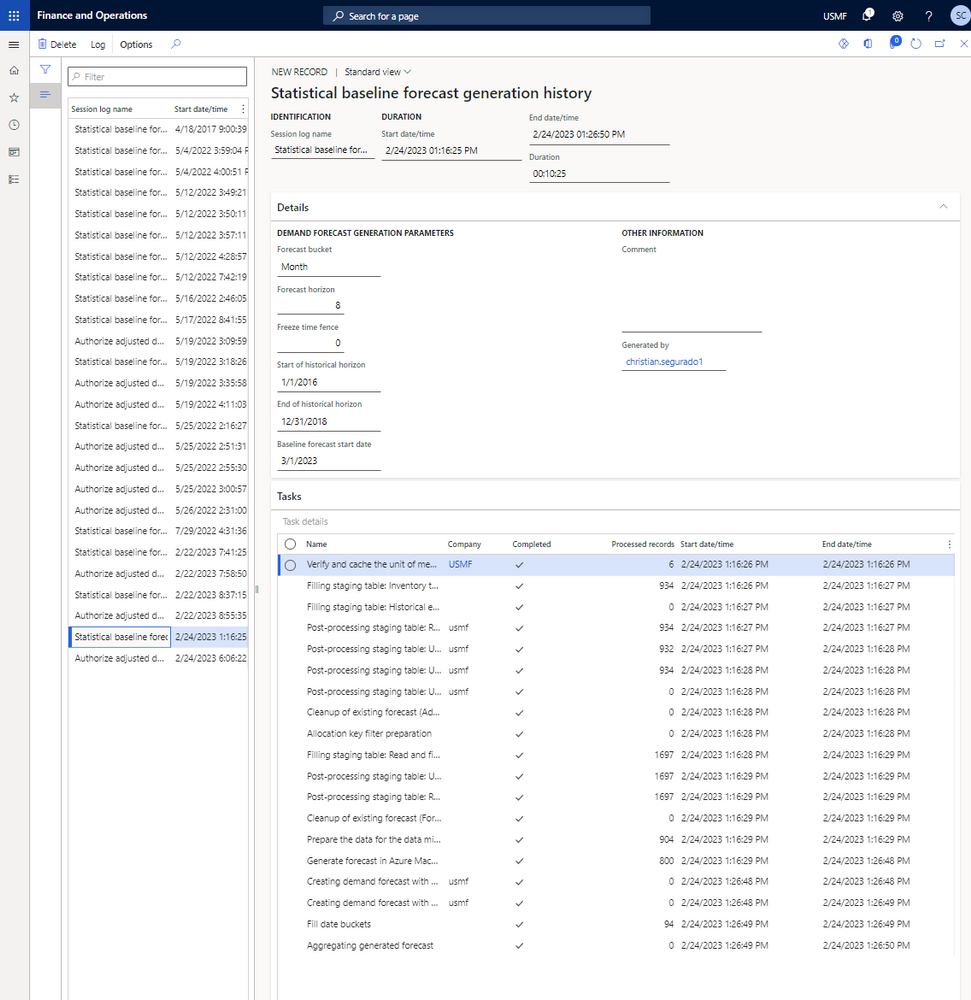Select session started 4/18/2017 9:00:39
The width and height of the screenshot is (971, 1000).
pos(158,129)
